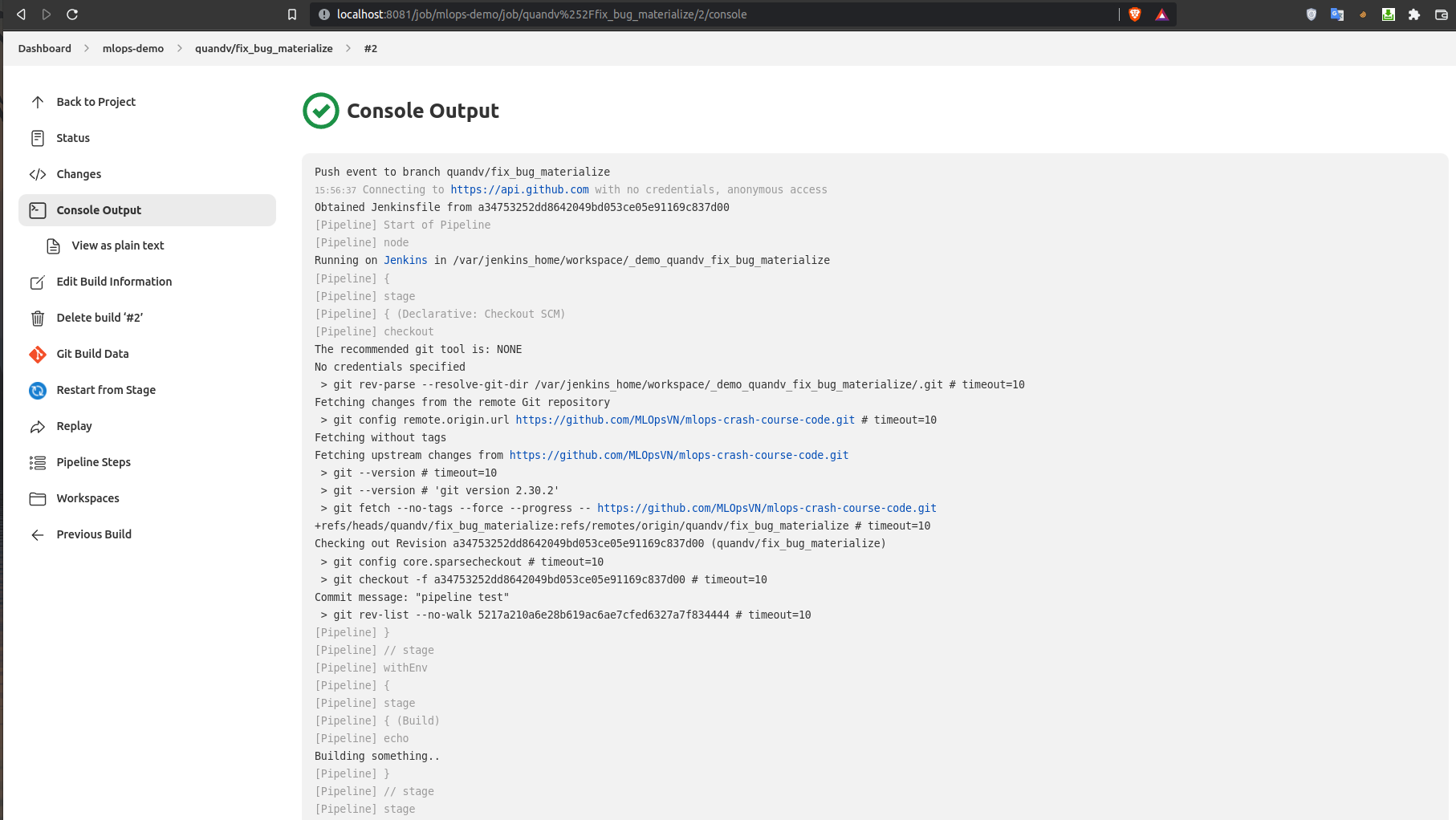
Task: Click the site info icon beside URL
Action: point(324,14)
